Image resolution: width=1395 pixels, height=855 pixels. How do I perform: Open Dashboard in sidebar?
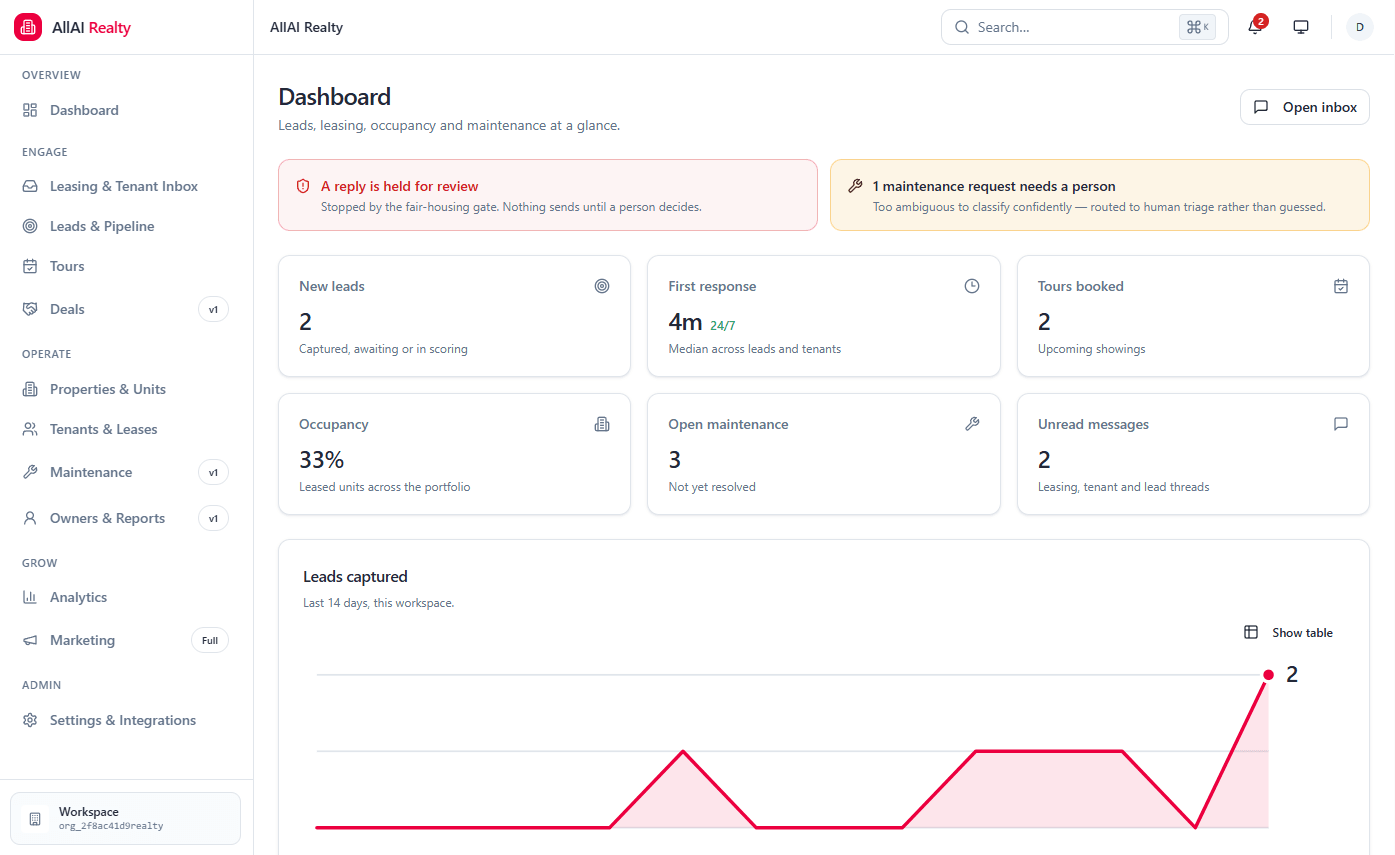click(x=127, y=110)
